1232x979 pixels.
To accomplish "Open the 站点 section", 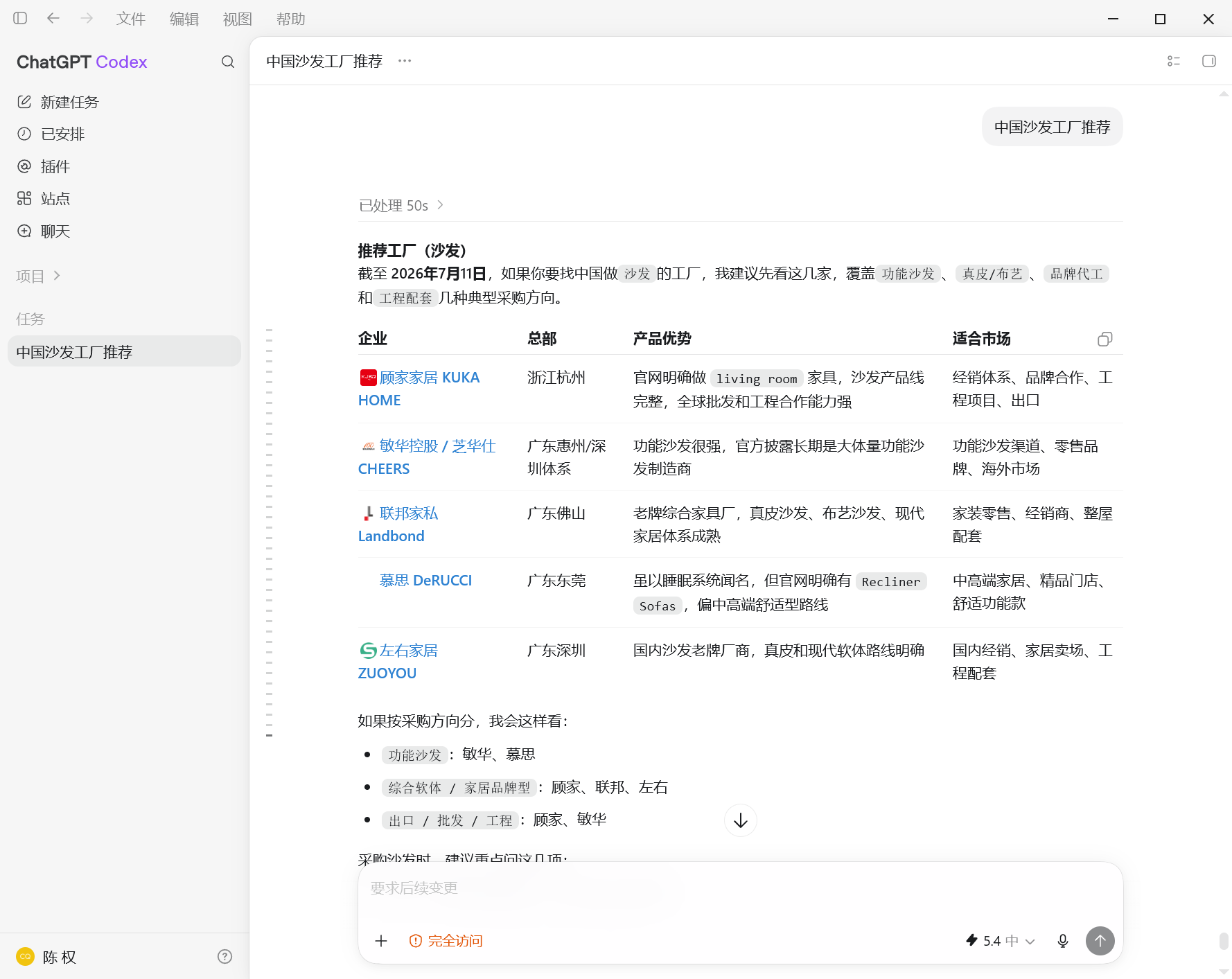I will [125, 198].
